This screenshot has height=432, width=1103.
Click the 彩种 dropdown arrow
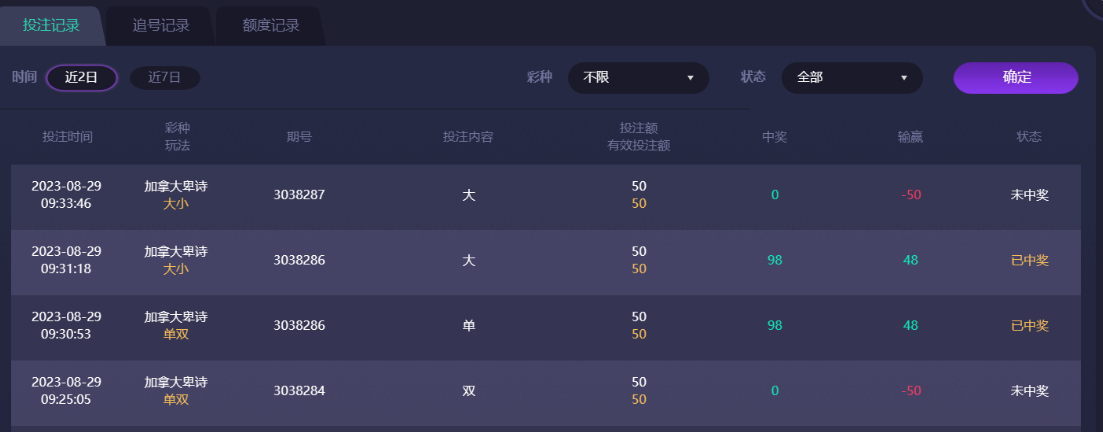point(690,77)
